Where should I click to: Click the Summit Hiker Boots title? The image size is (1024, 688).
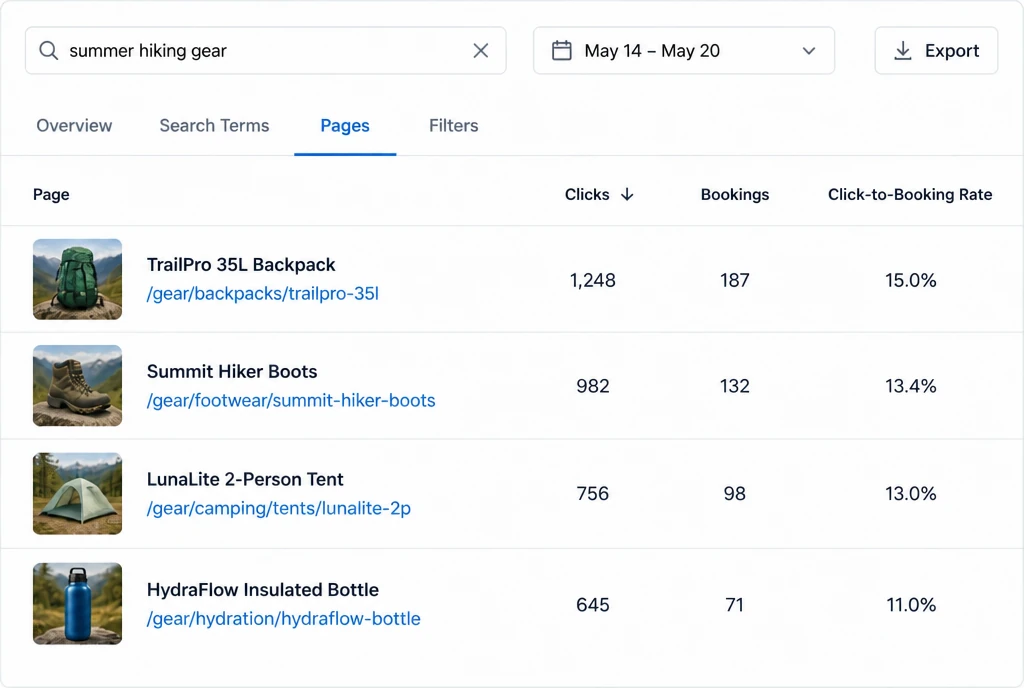tap(232, 371)
